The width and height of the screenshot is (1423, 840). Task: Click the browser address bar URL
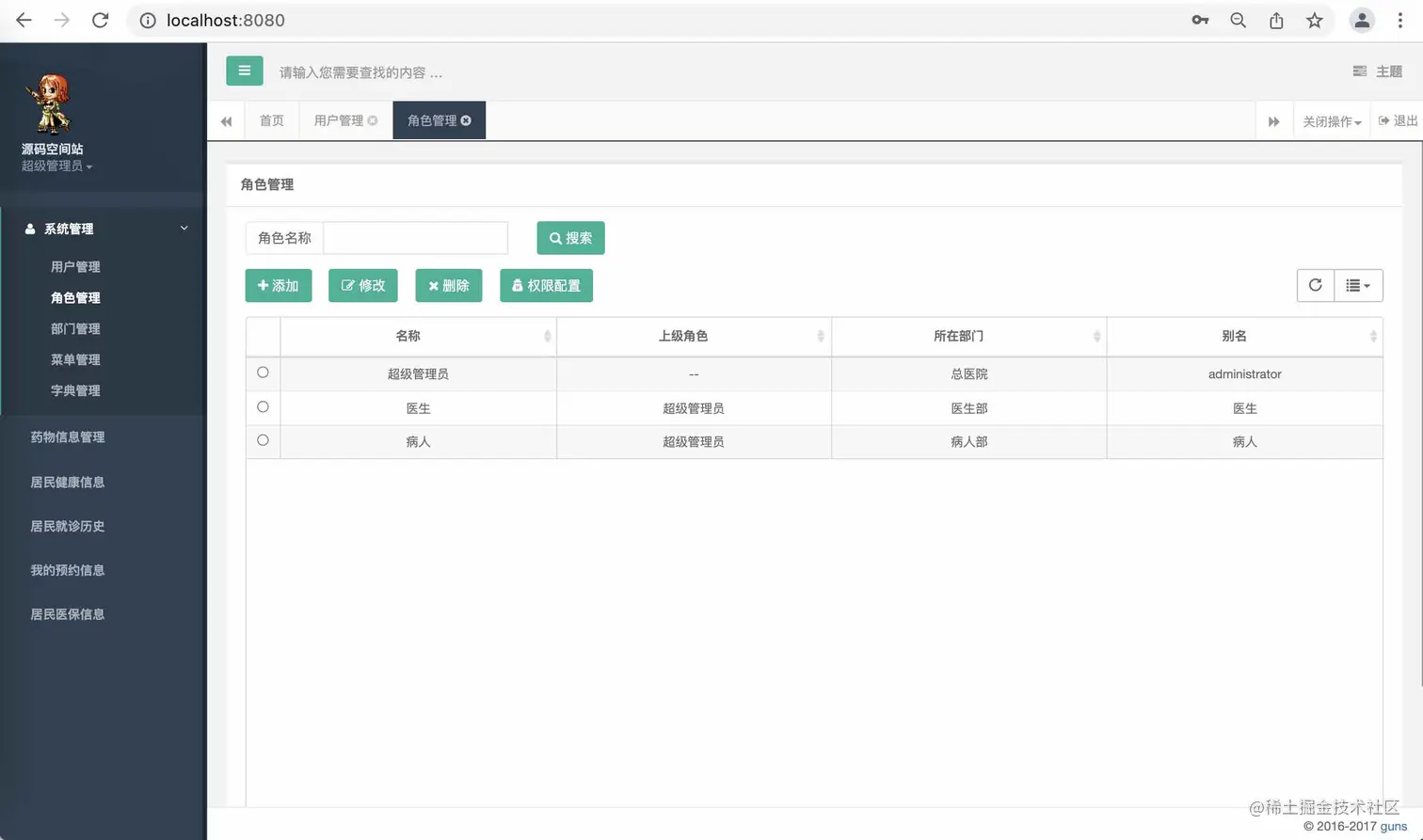click(226, 20)
